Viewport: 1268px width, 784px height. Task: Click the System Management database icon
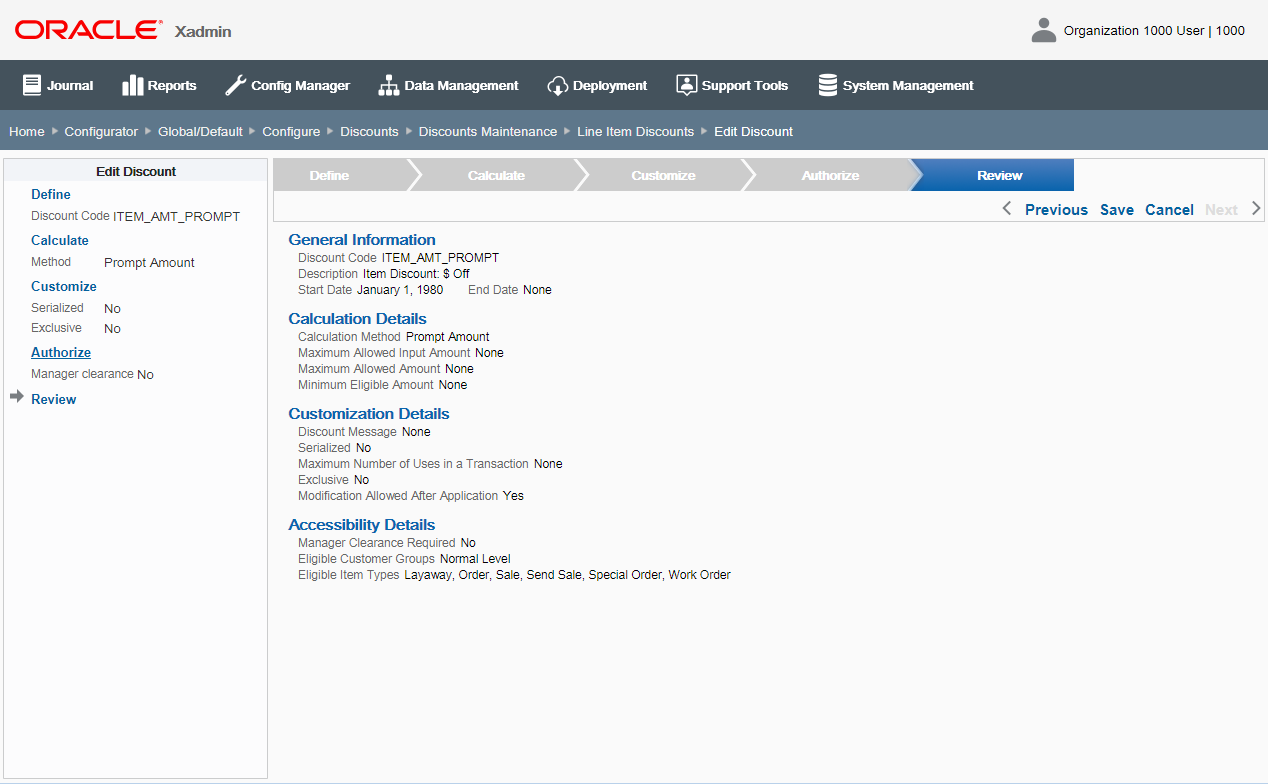[827, 85]
